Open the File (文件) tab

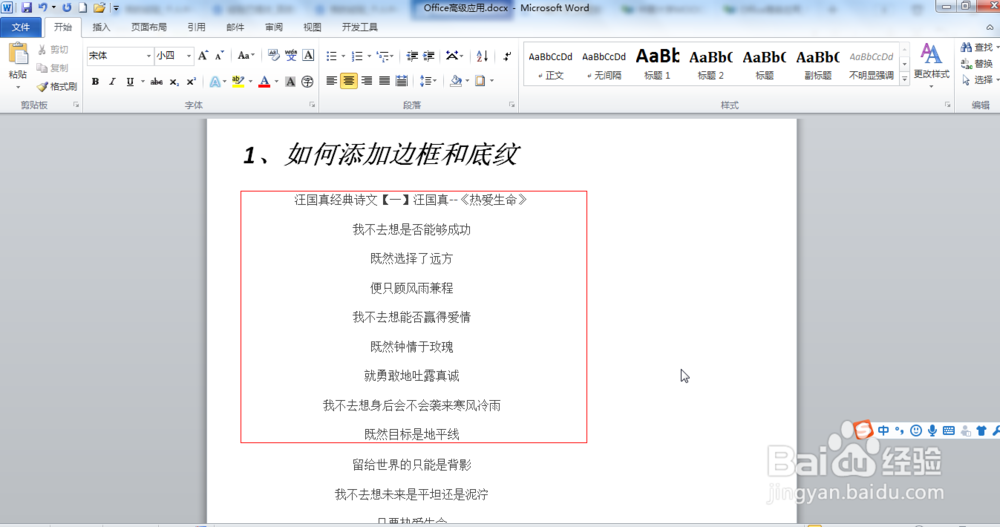click(21, 27)
